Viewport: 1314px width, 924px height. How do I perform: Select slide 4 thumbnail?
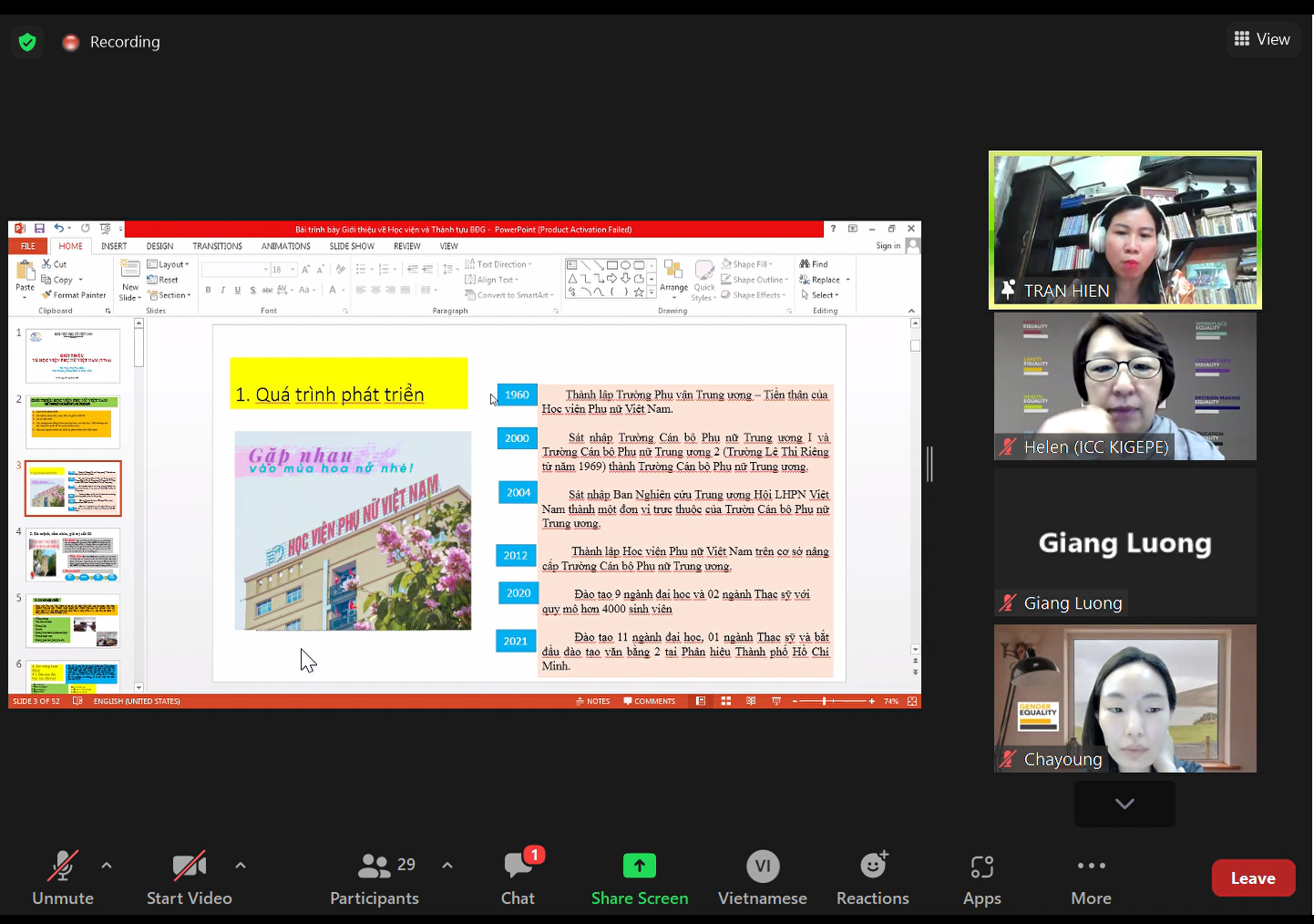[73, 555]
